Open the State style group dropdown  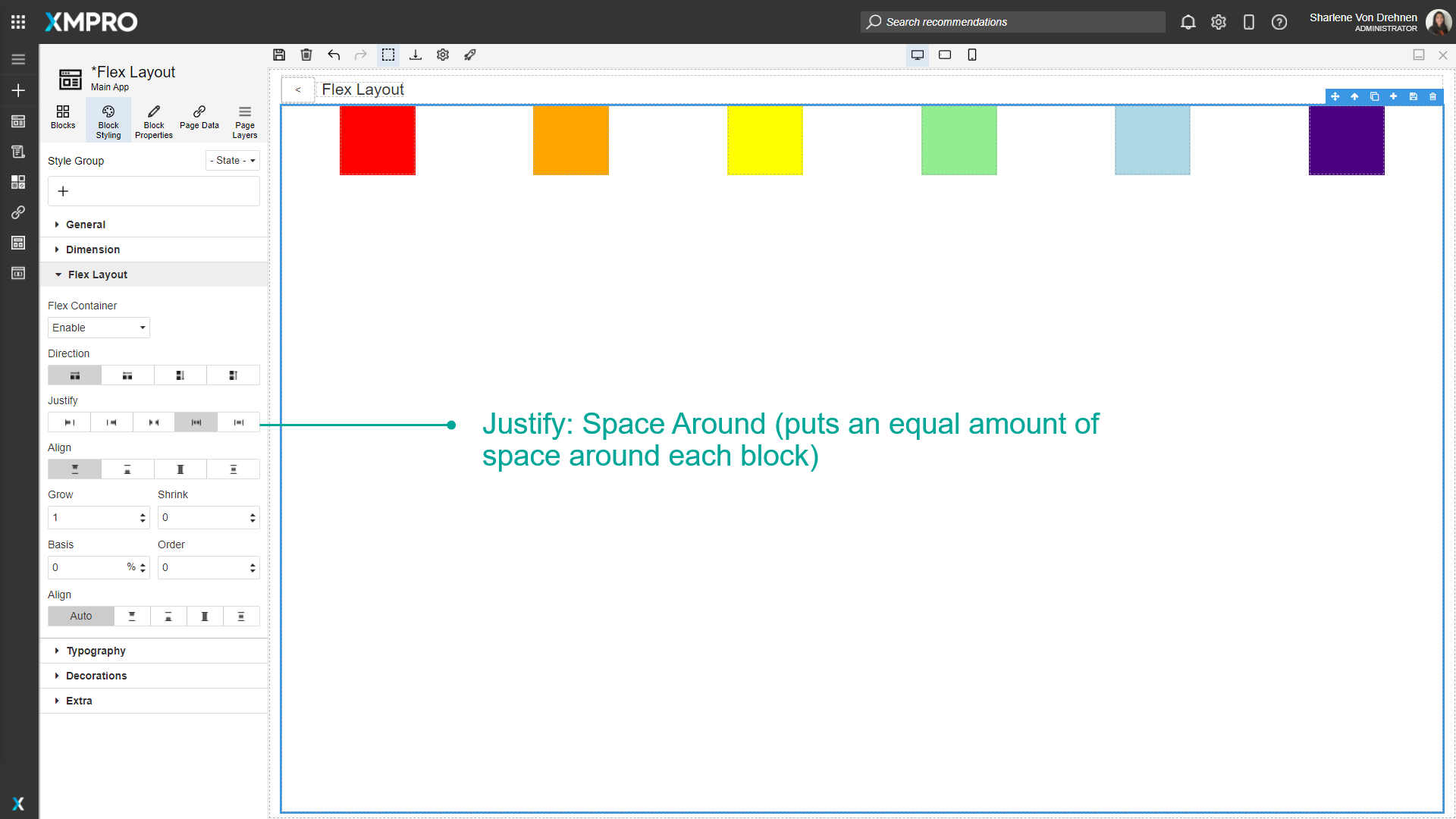232,160
